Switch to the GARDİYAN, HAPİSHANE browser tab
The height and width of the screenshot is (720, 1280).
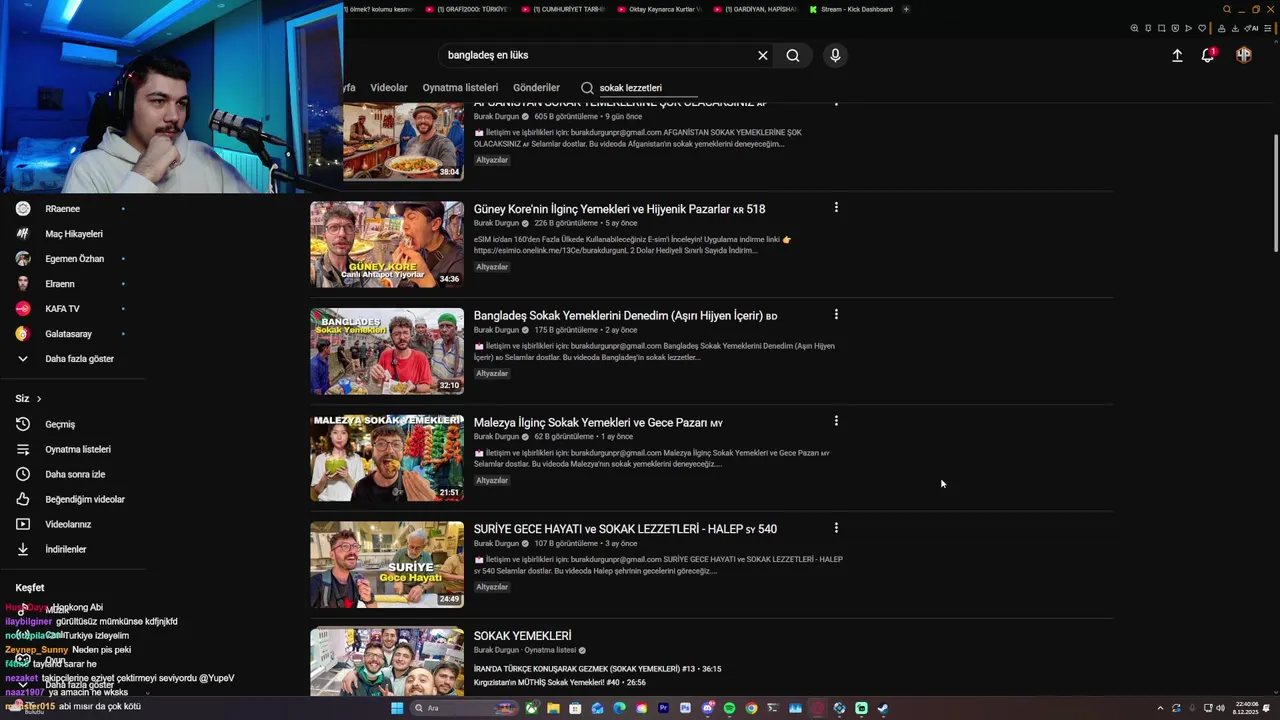point(754,9)
